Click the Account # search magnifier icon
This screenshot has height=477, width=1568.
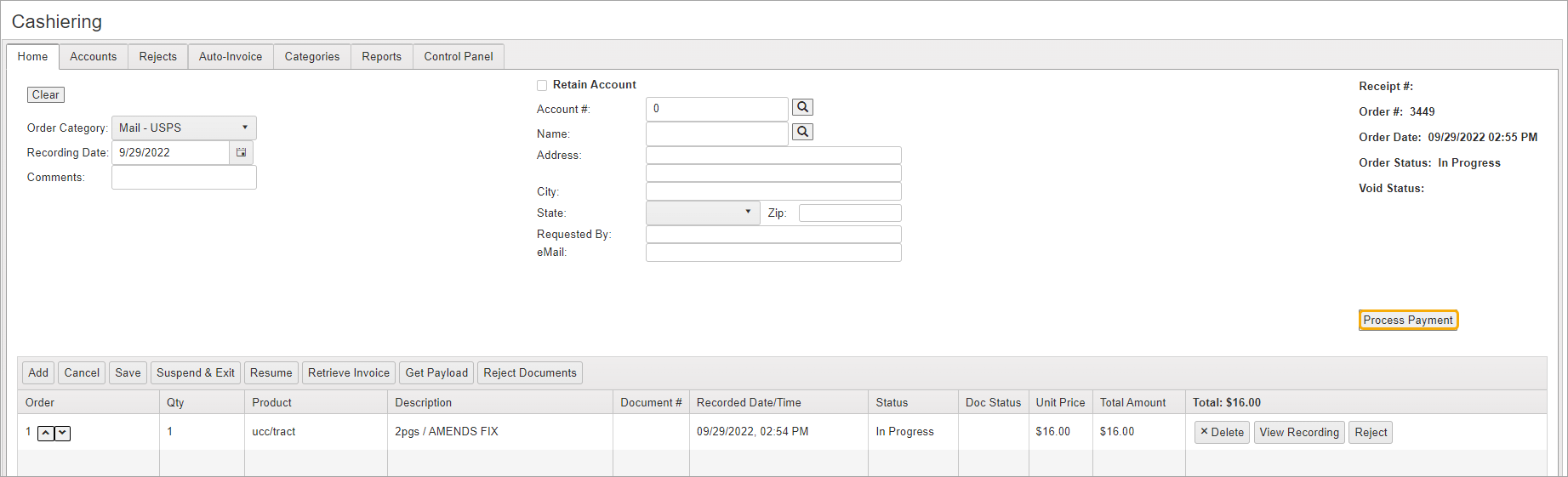click(x=802, y=107)
